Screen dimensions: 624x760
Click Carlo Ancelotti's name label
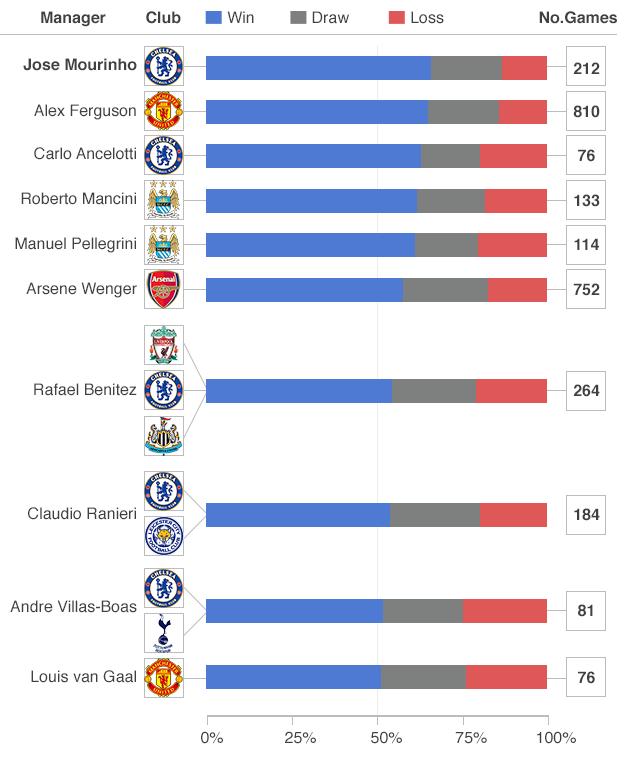click(85, 154)
